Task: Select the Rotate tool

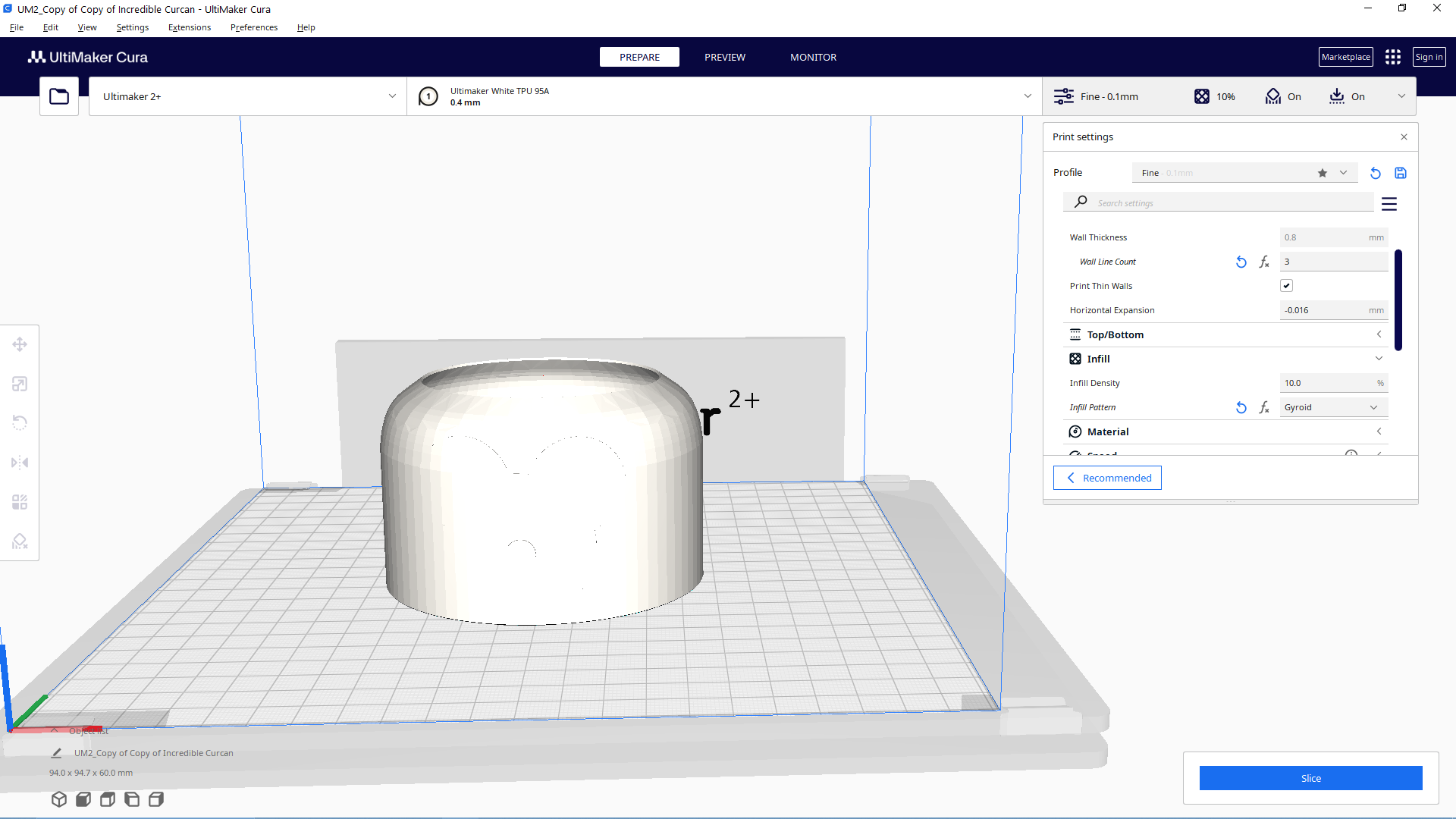Action: 20,423
